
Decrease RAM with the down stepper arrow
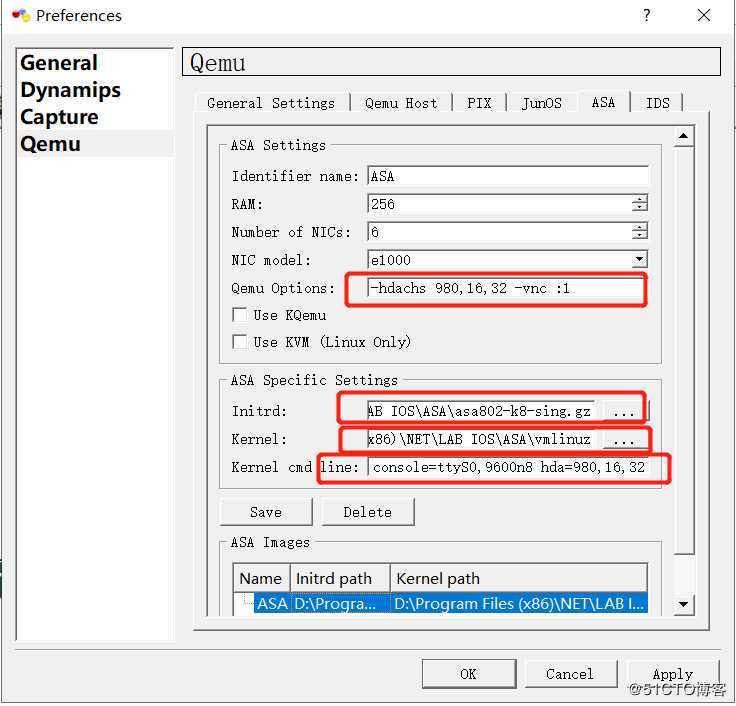[639, 209]
